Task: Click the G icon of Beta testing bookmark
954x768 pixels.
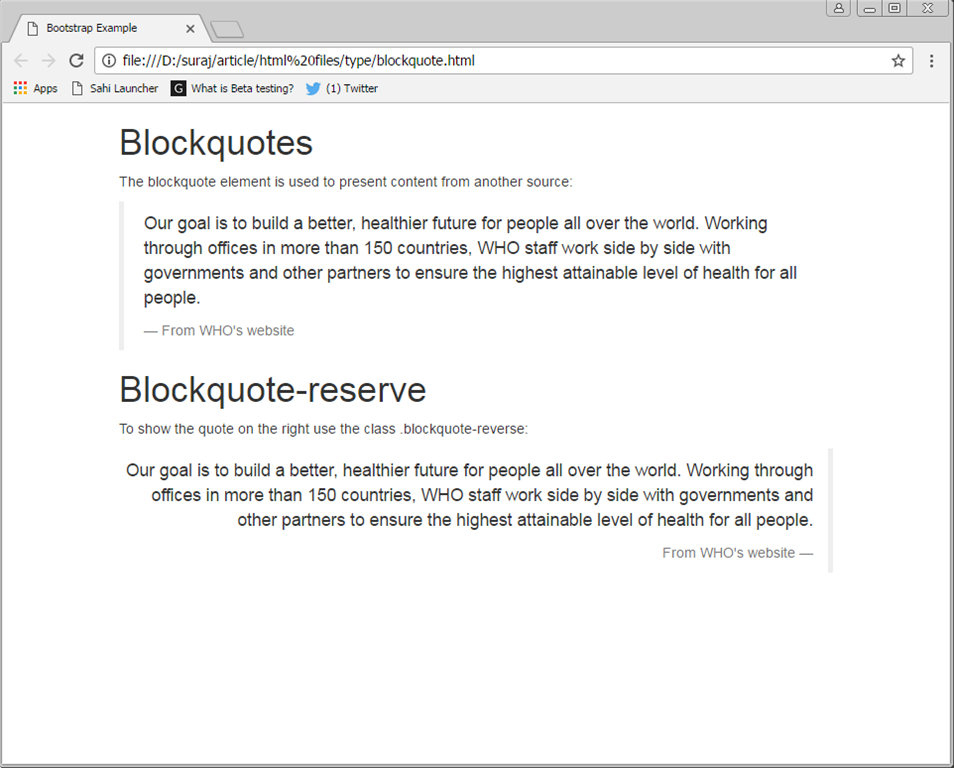Action: (x=178, y=89)
